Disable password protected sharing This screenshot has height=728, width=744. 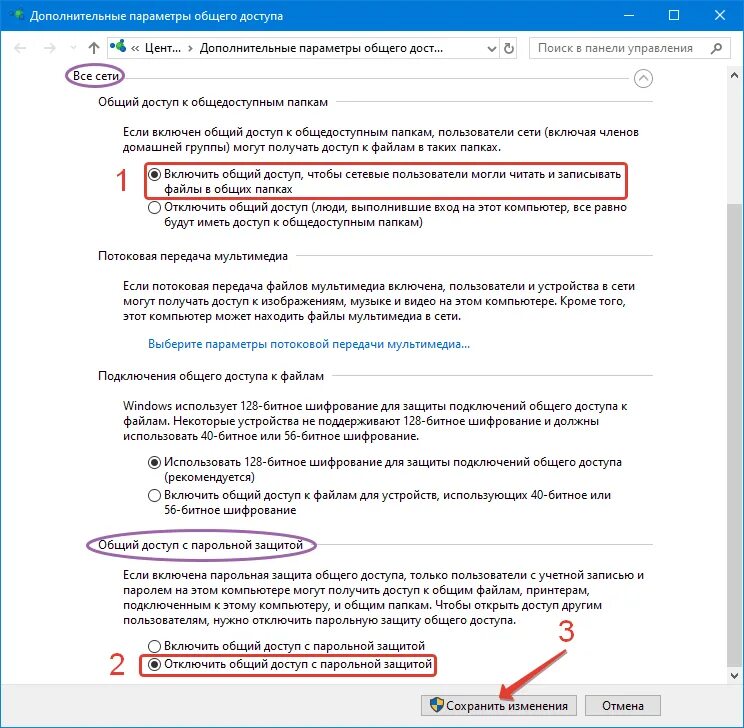154,664
